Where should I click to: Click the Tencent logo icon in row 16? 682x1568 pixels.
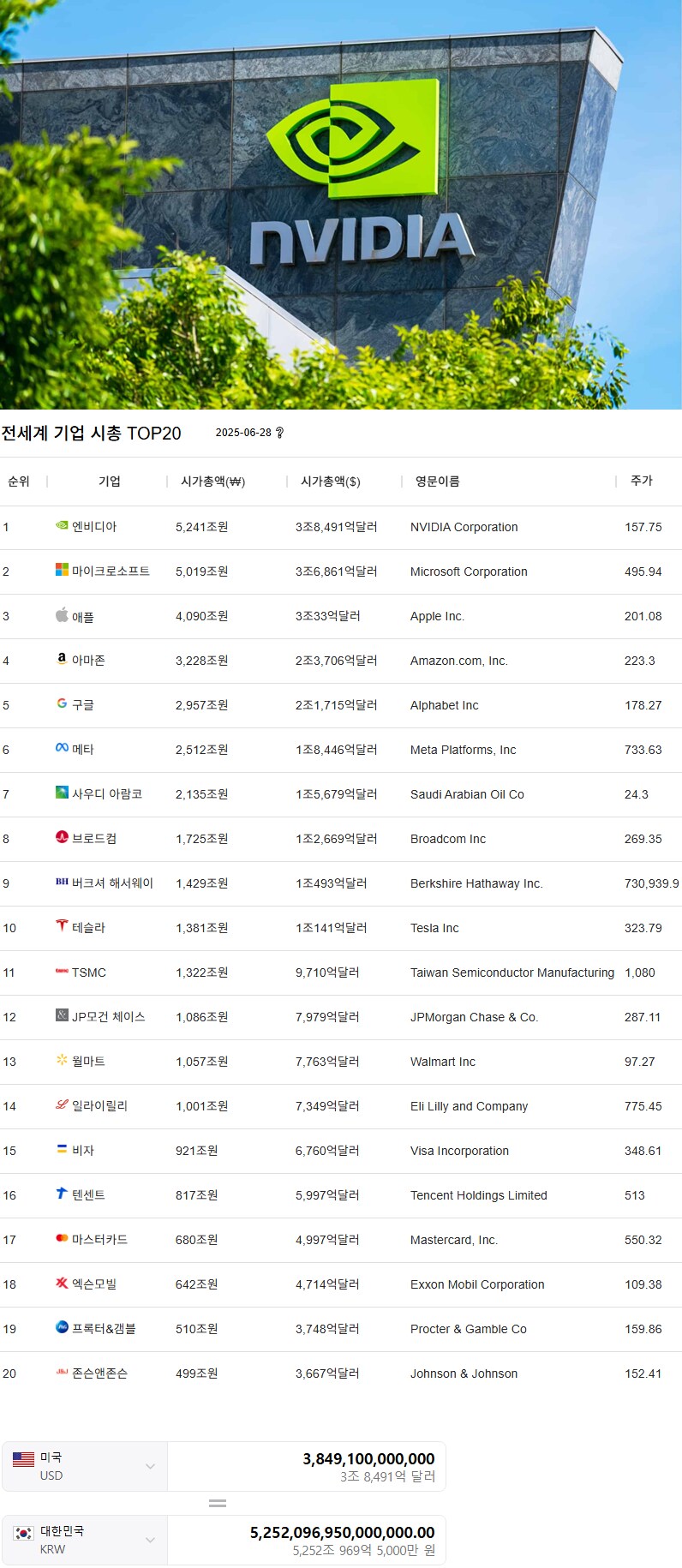pyautogui.click(x=62, y=1194)
